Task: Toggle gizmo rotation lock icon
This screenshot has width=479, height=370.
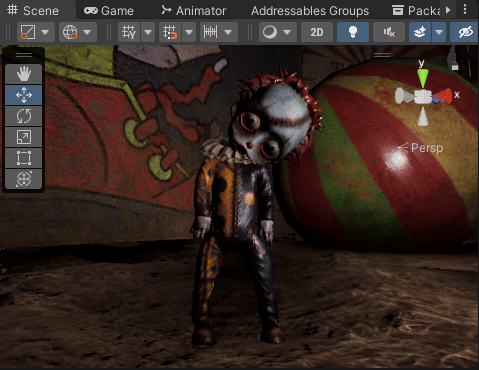Action: pyautogui.click(x=455, y=66)
